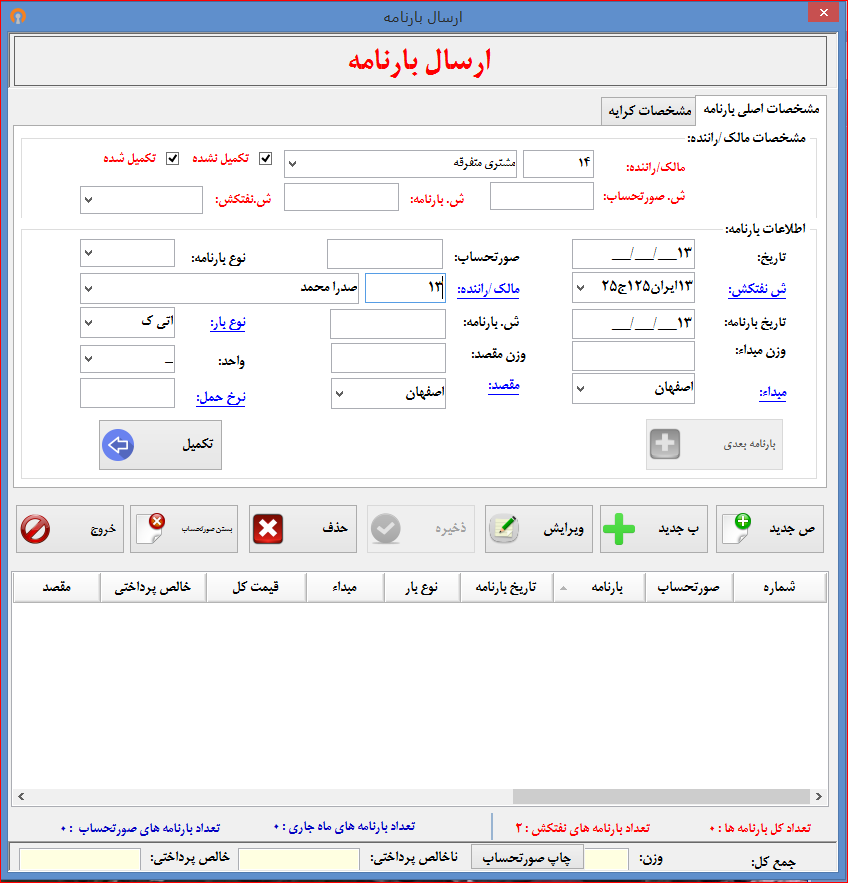Click the red X icon on حذف
Image resolution: width=848 pixels, height=883 pixels.
tap(268, 529)
